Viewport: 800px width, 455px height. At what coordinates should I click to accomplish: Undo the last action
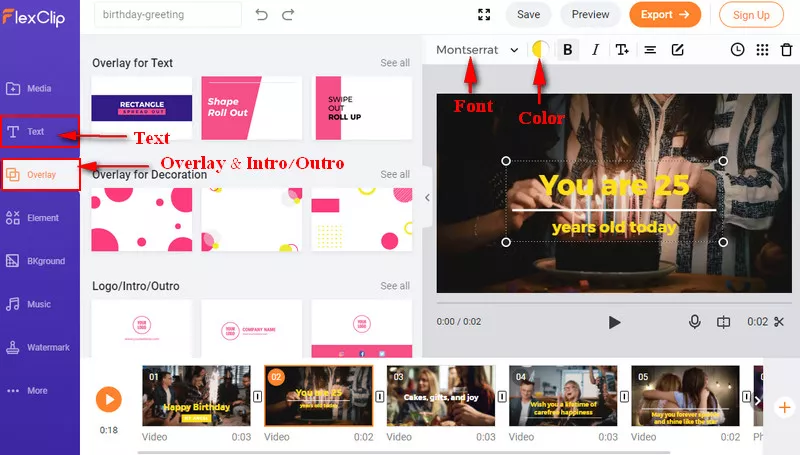pyautogui.click(x=262, y=15)
